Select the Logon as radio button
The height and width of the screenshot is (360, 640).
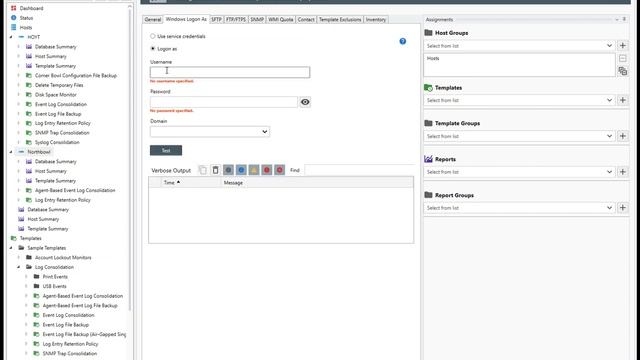pyautogui.click(x=153, y=49)
